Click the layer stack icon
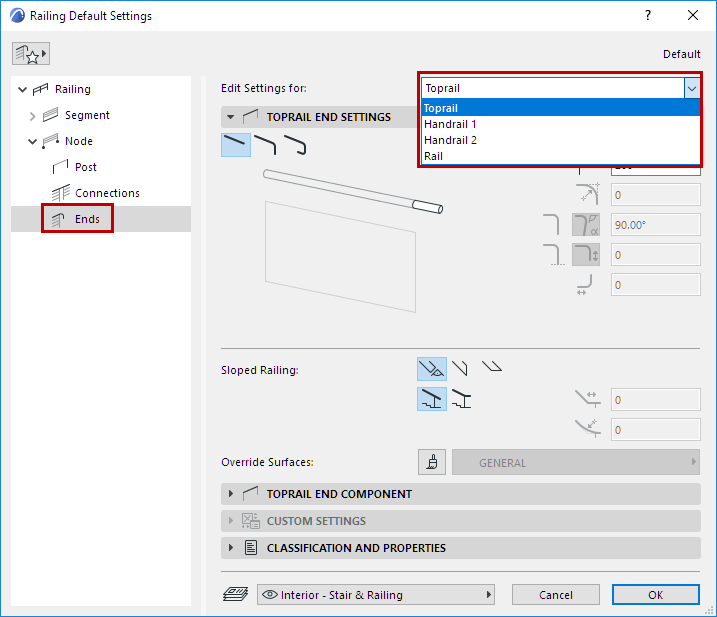This screenshot has width=717, height=617. coord(235,594)
